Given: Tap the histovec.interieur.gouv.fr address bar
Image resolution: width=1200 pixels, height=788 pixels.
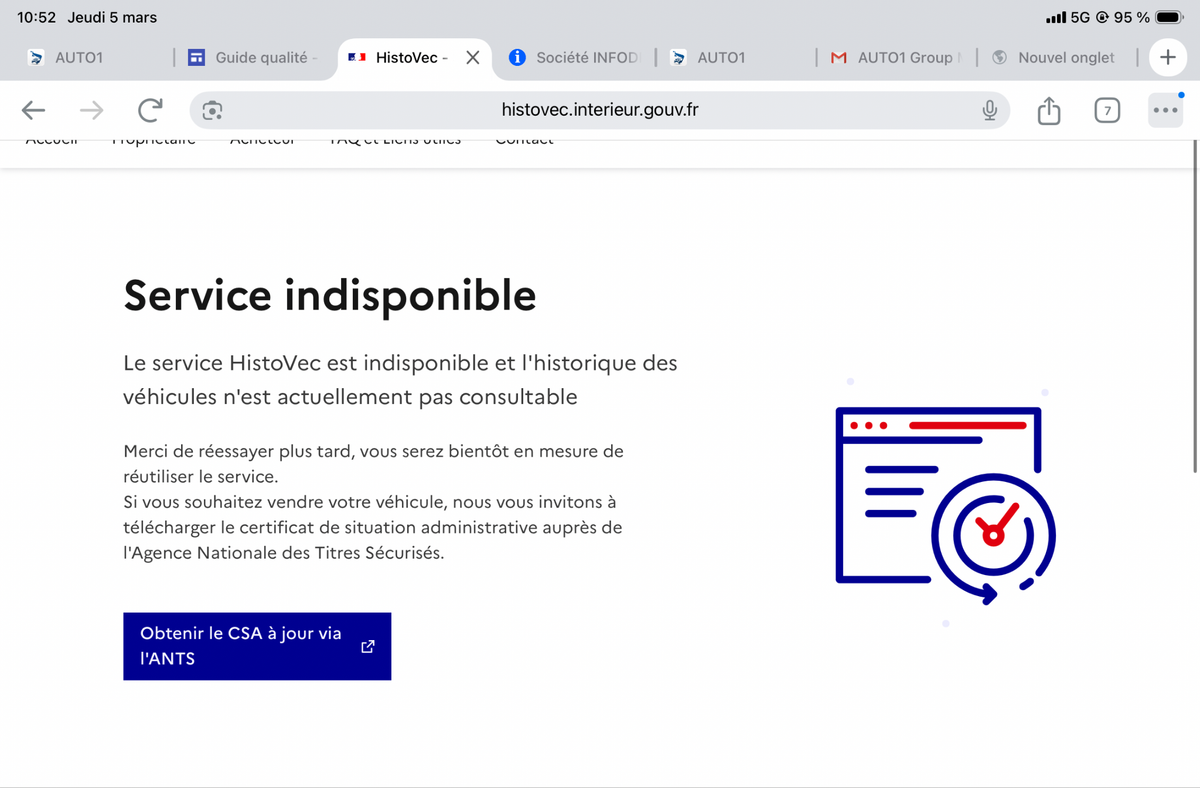Looking at the screenshot, I should (x=599, y=110).
